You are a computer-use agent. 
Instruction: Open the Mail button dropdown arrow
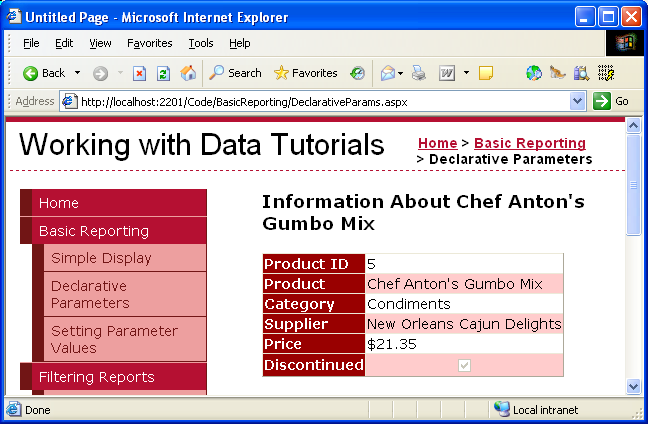[x=400, y=73]
